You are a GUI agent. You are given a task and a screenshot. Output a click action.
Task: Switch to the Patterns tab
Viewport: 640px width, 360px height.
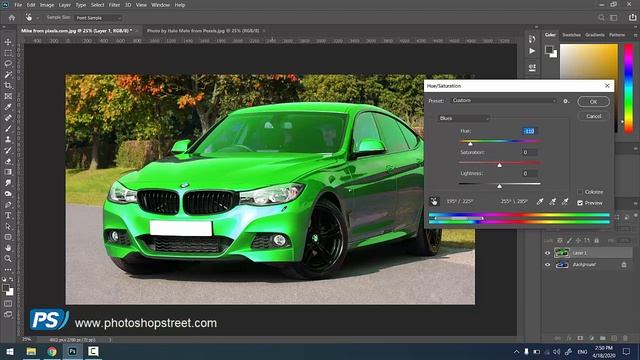tap(617, 35)
